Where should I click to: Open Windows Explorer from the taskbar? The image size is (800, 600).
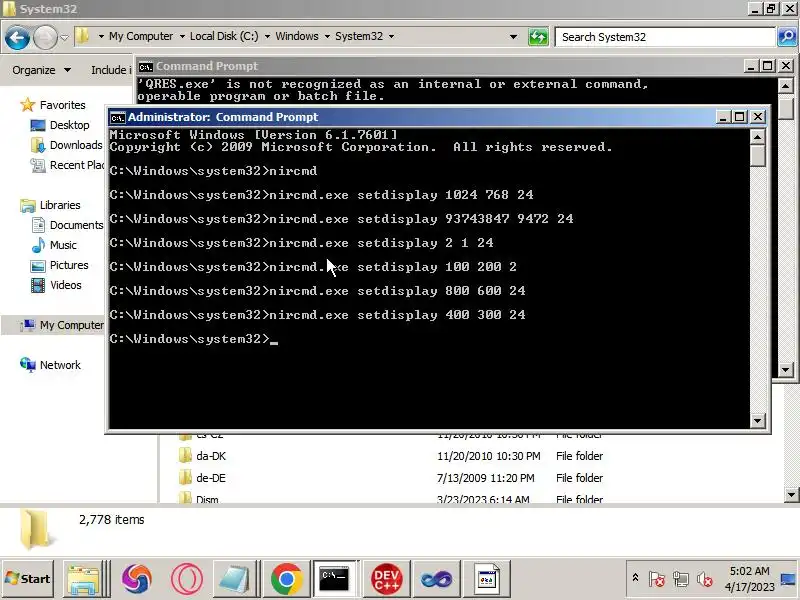click(x=84, y=580)
